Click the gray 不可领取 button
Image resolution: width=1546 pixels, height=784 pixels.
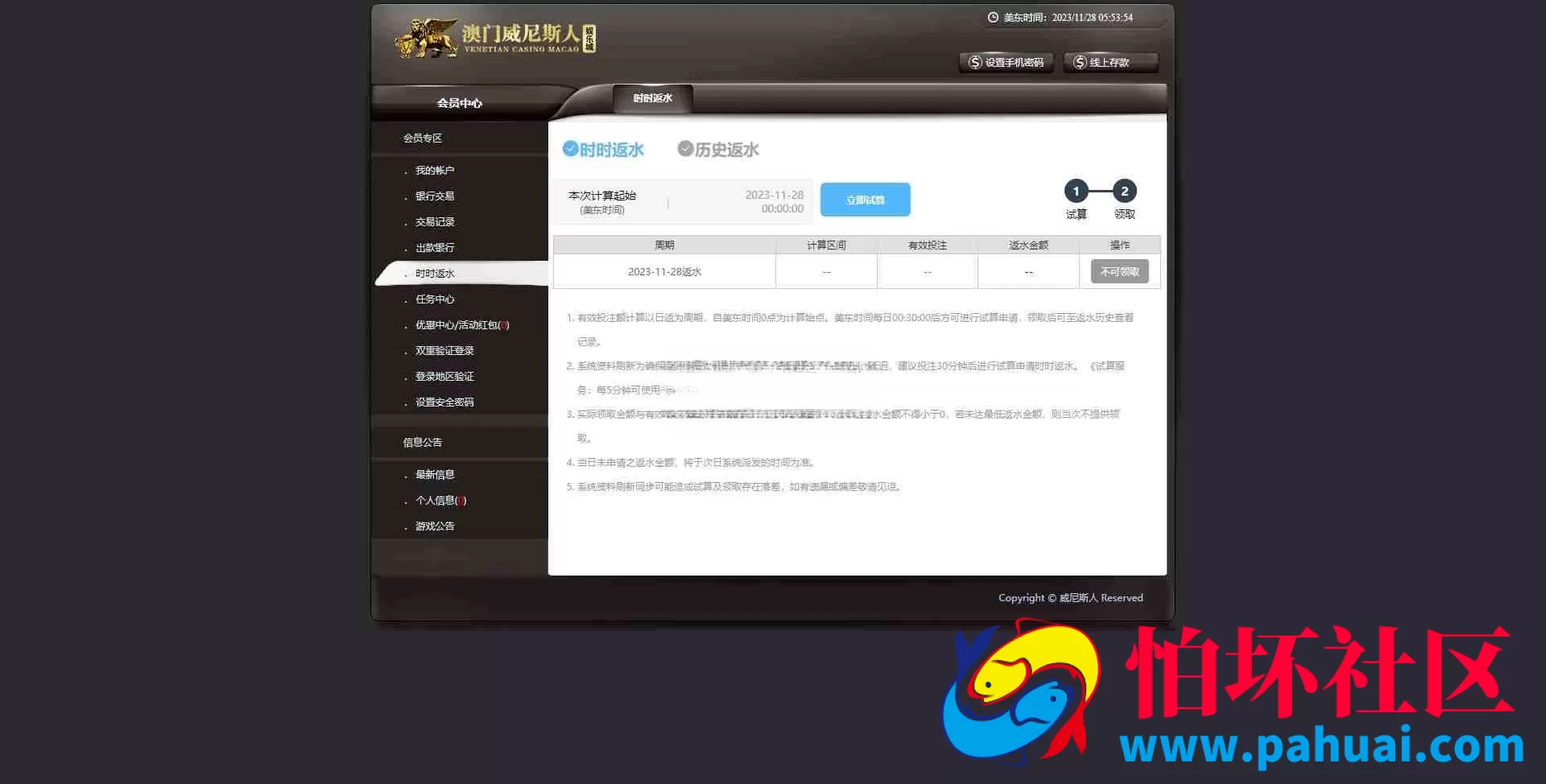[1119, 272]
